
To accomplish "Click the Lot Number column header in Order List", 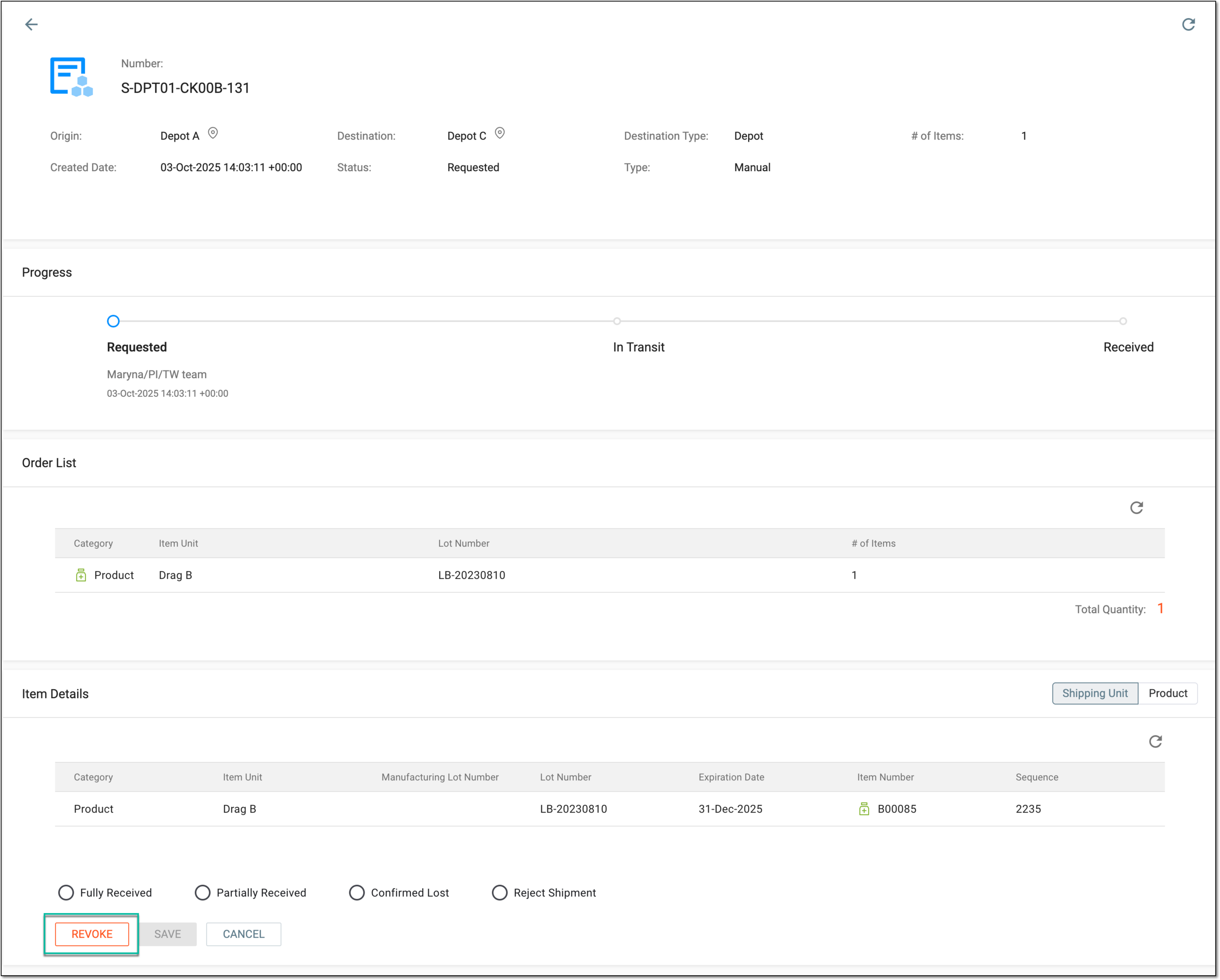I will pyautogui.click(x=464, y=544).
